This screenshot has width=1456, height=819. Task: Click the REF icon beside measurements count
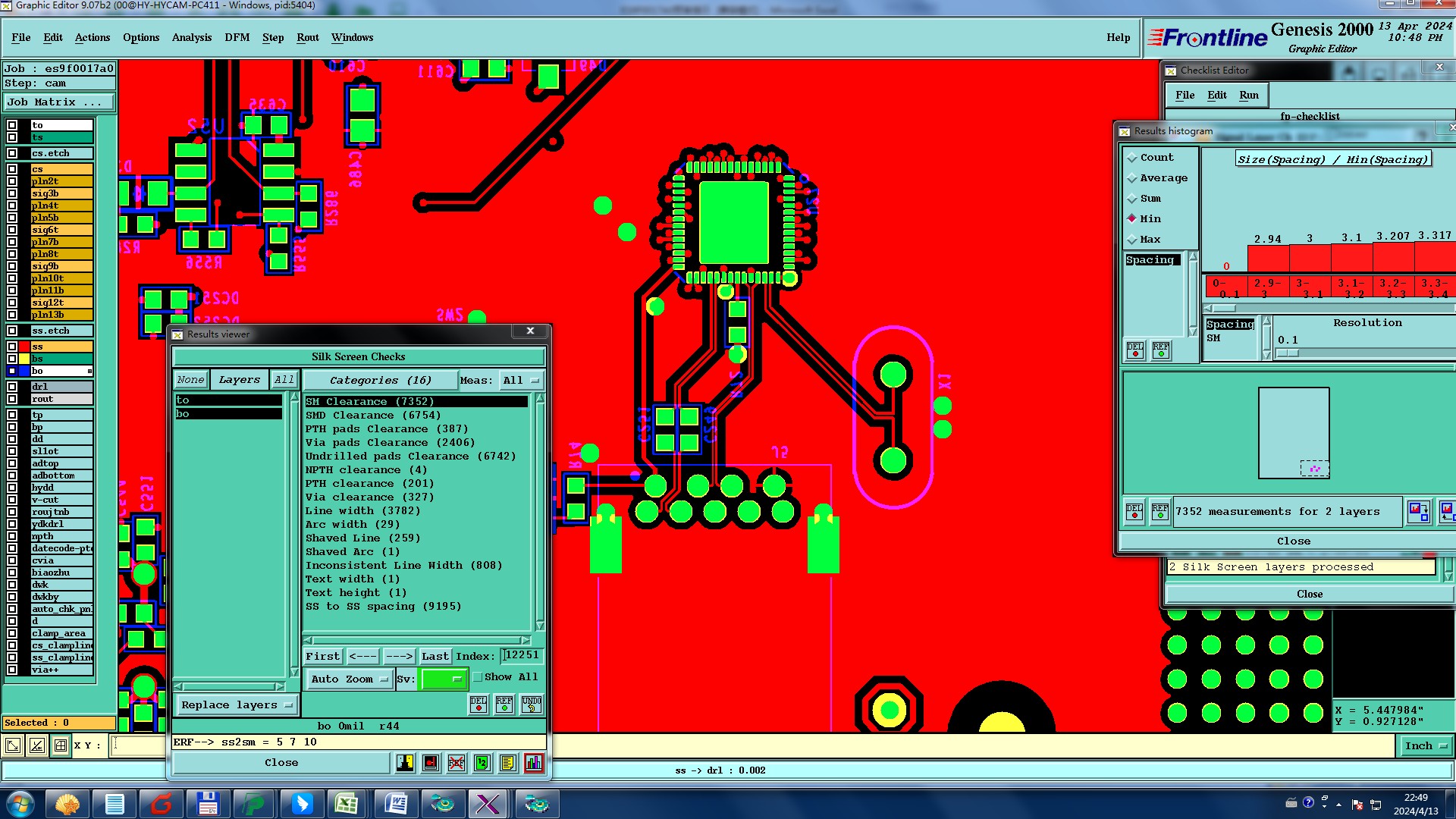point(1160,511)
